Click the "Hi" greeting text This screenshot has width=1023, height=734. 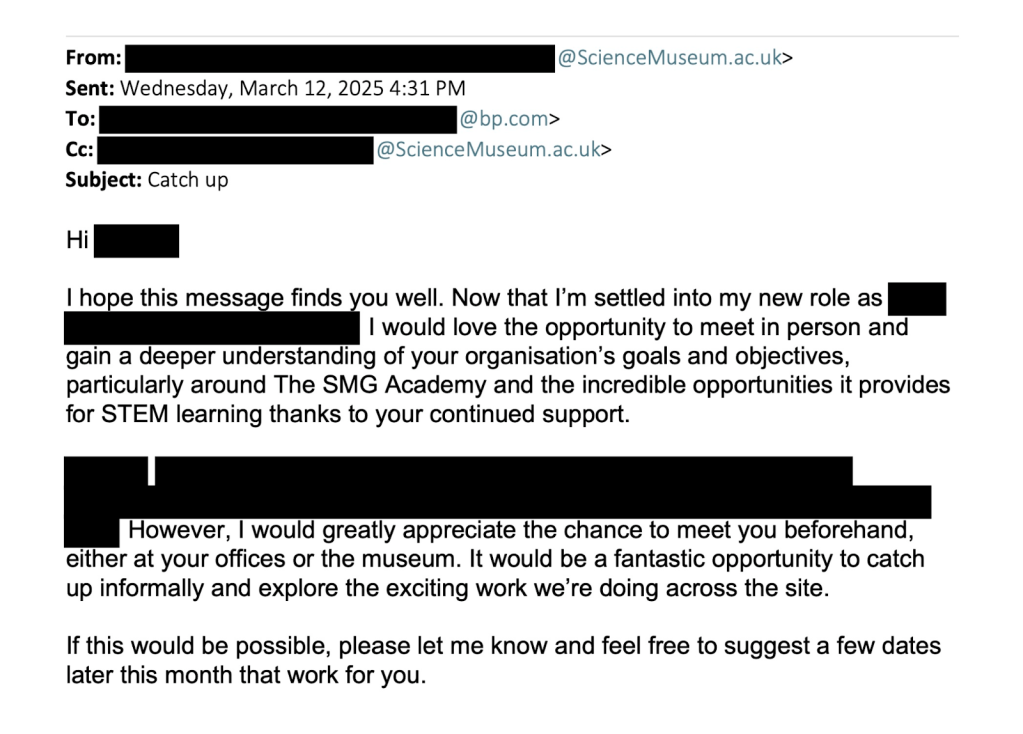[x=77, y=241]
